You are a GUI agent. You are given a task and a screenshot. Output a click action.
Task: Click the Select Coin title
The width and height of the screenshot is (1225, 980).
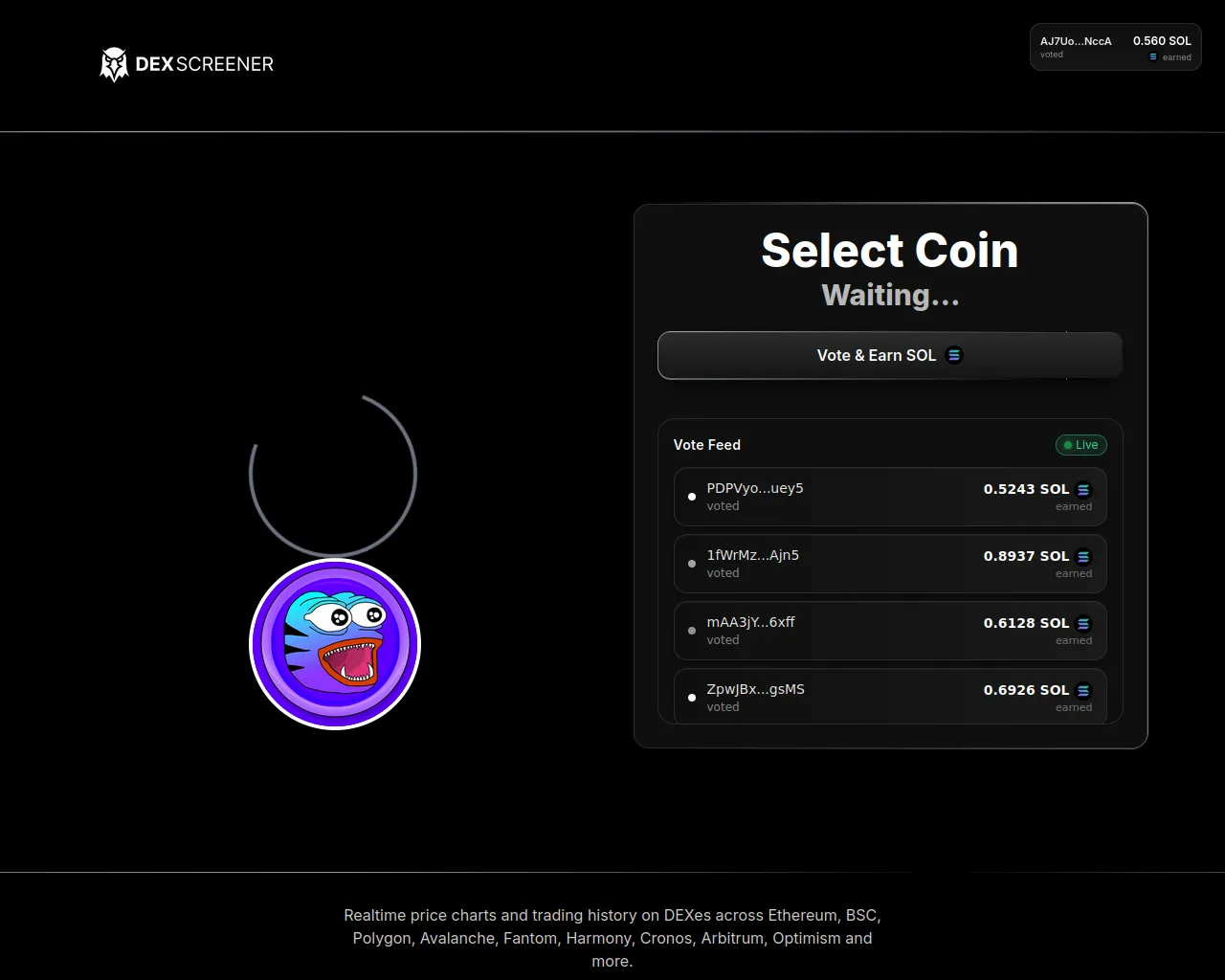pyautogui.click(x=890, y=251)
